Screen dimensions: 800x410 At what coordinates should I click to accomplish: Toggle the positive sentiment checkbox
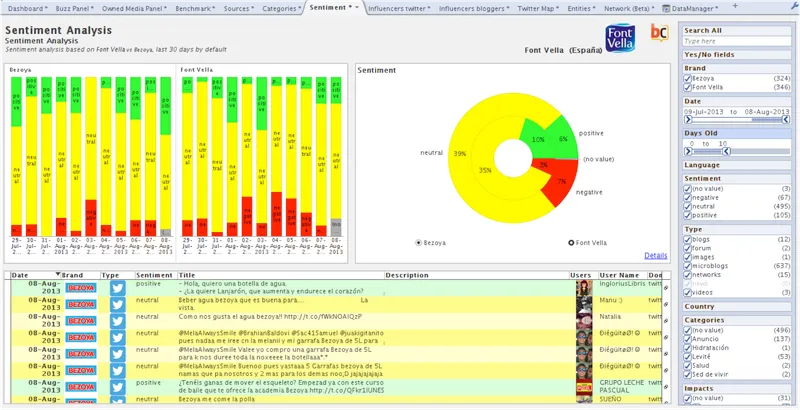tap(687, 215)
